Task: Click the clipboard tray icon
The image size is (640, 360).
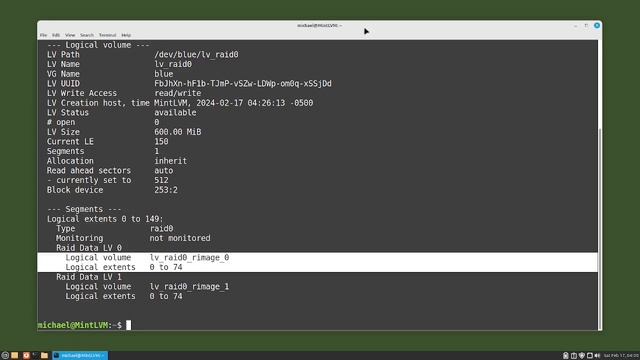Action: tap(574, 356)
